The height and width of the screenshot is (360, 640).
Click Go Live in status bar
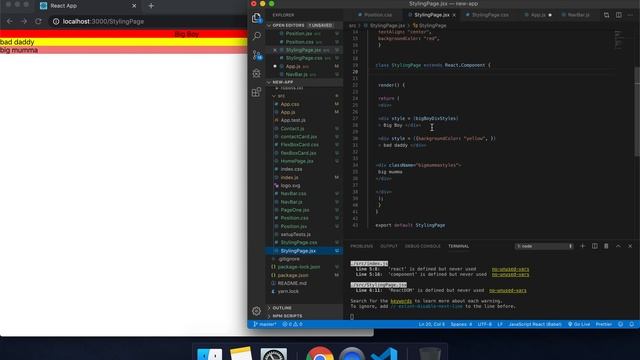pyautogui.click(x=579, y=324)
